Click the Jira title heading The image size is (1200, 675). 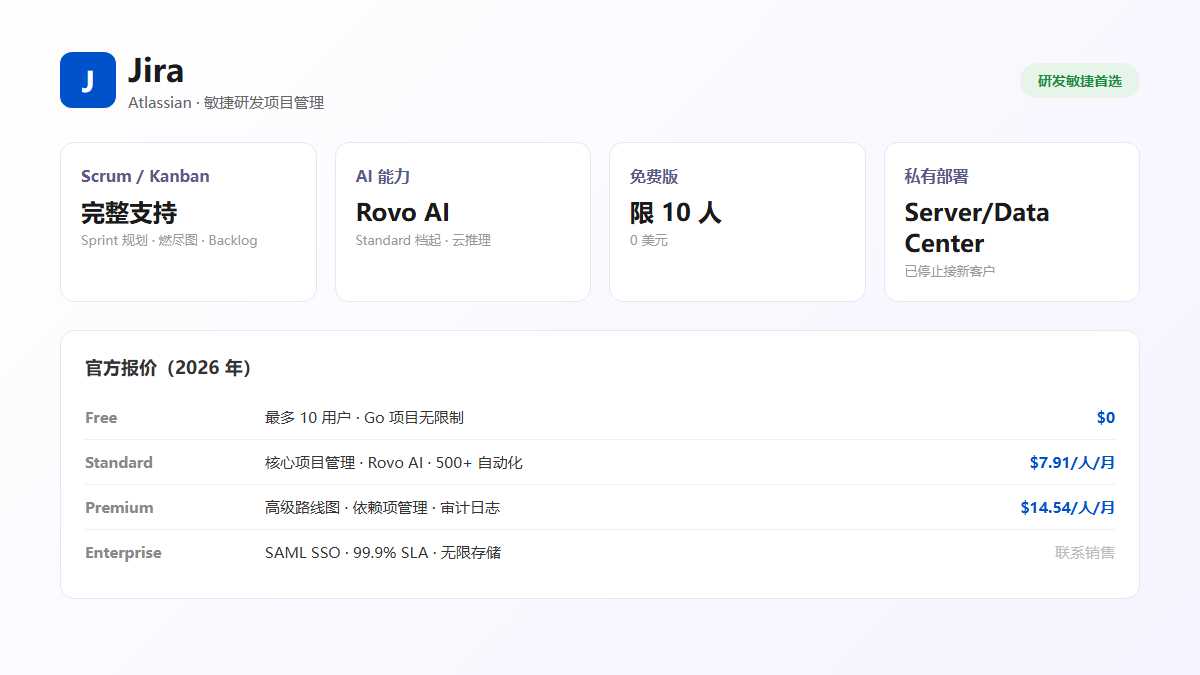click(x=156, y=70)
